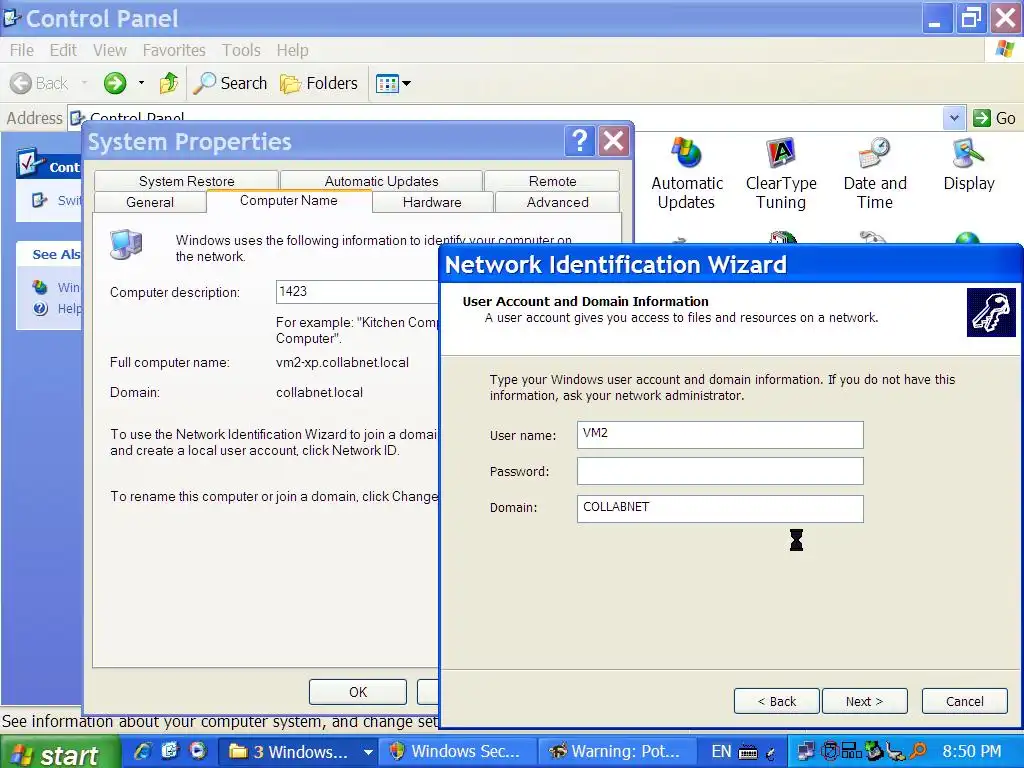Click the User name field
This screenshot has width=1024, height=768.
coord(720,435)
